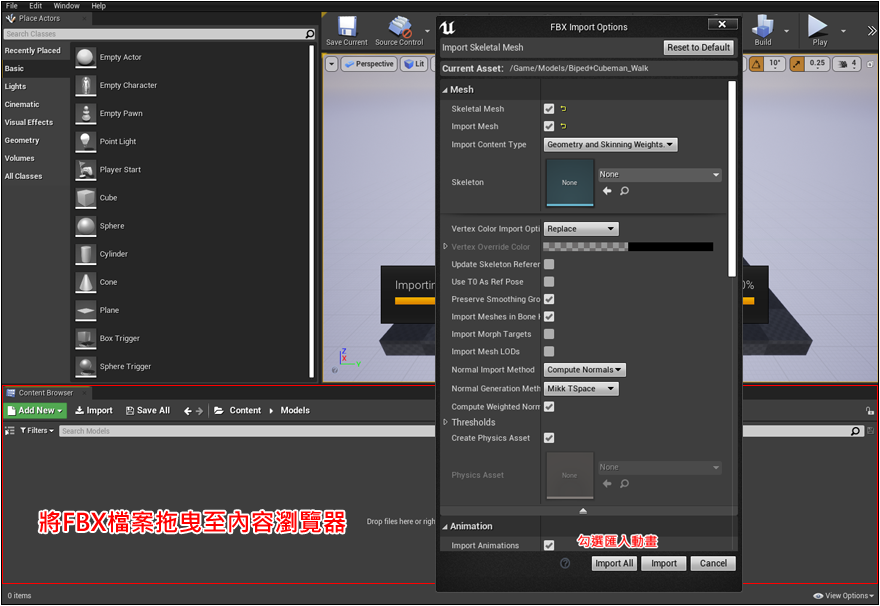This screenshot has width=880, height=606.
Task: Cancel the FBX import dialog
Action: (x=713, y=563)
